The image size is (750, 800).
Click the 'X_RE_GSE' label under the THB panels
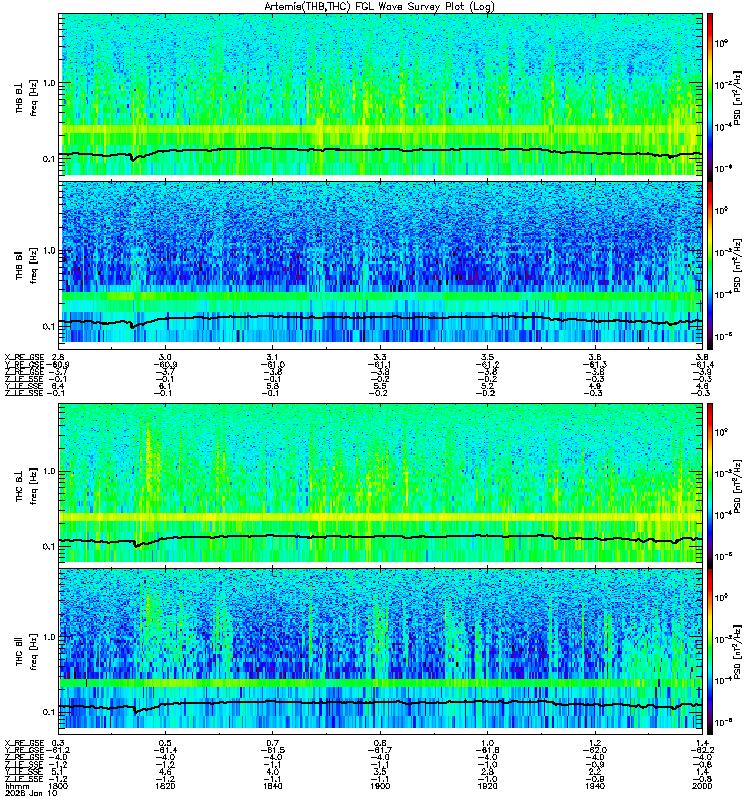point(24,357)
